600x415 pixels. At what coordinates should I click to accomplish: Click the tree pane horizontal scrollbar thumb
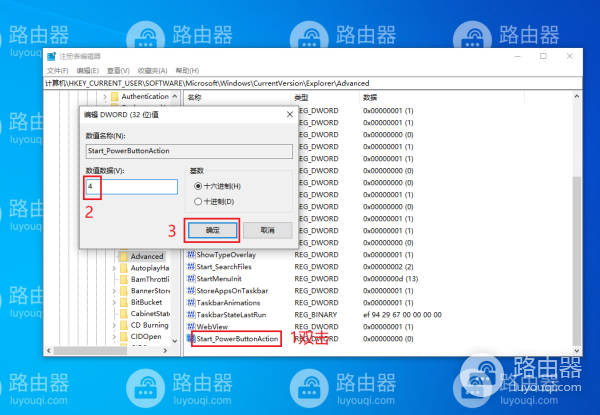pyautogui.click(x=90, y=350)
